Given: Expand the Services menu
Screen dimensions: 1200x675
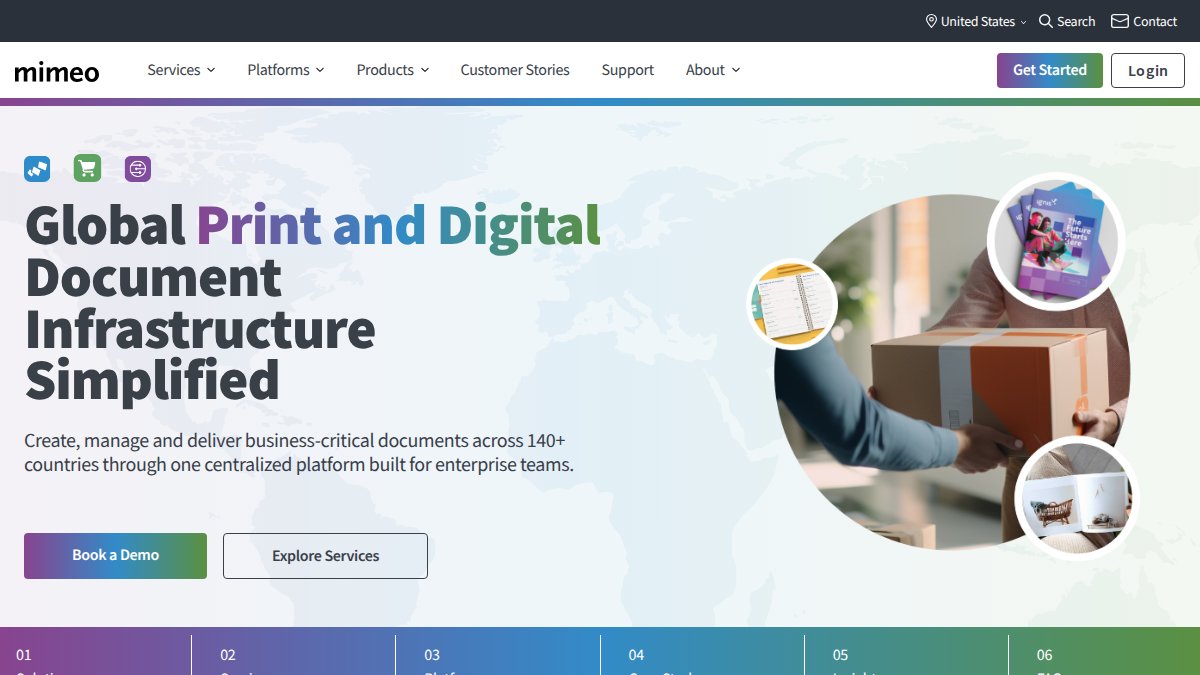Looking at the screenshot, I should click(181, 70).
